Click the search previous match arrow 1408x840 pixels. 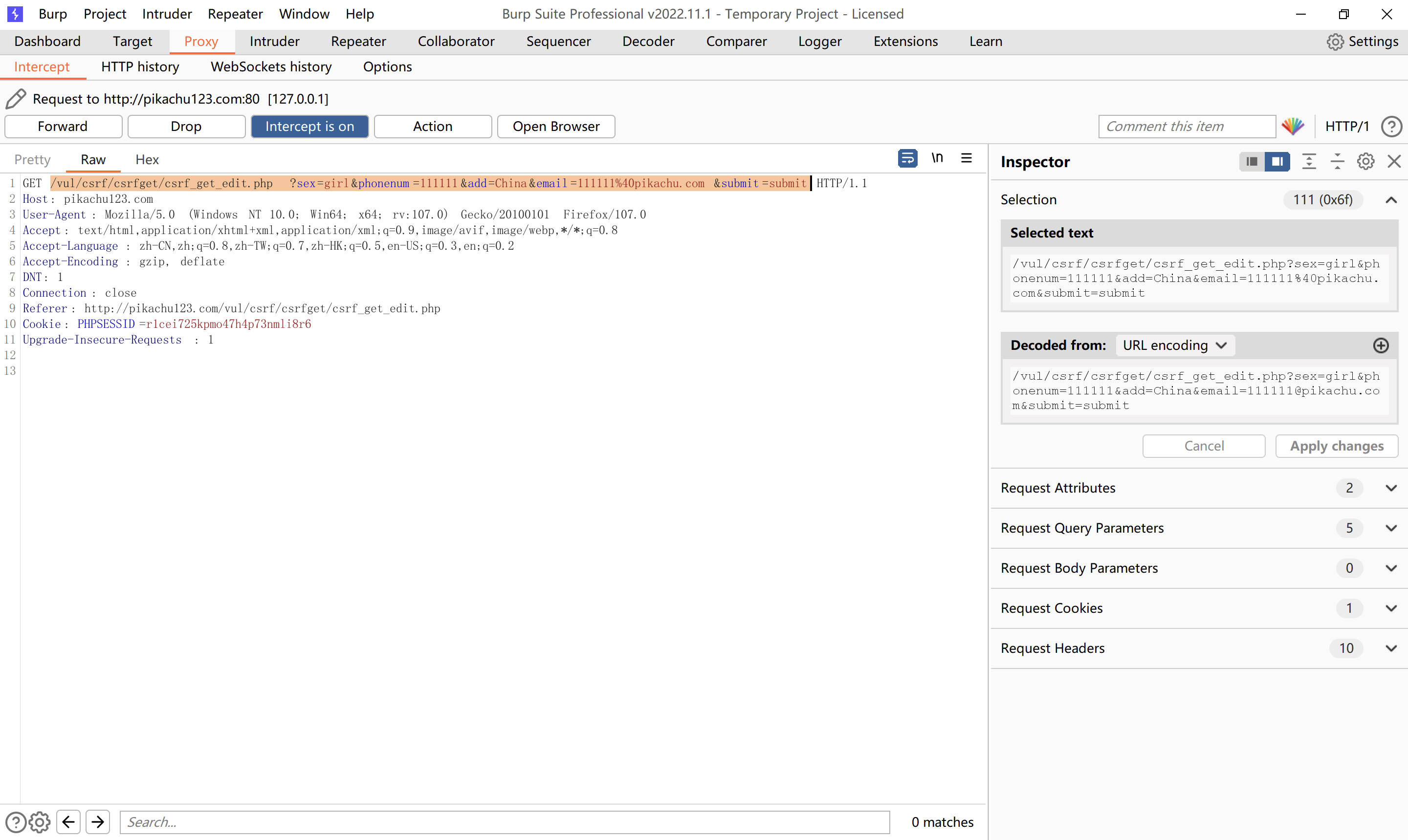tap(68, 821)
